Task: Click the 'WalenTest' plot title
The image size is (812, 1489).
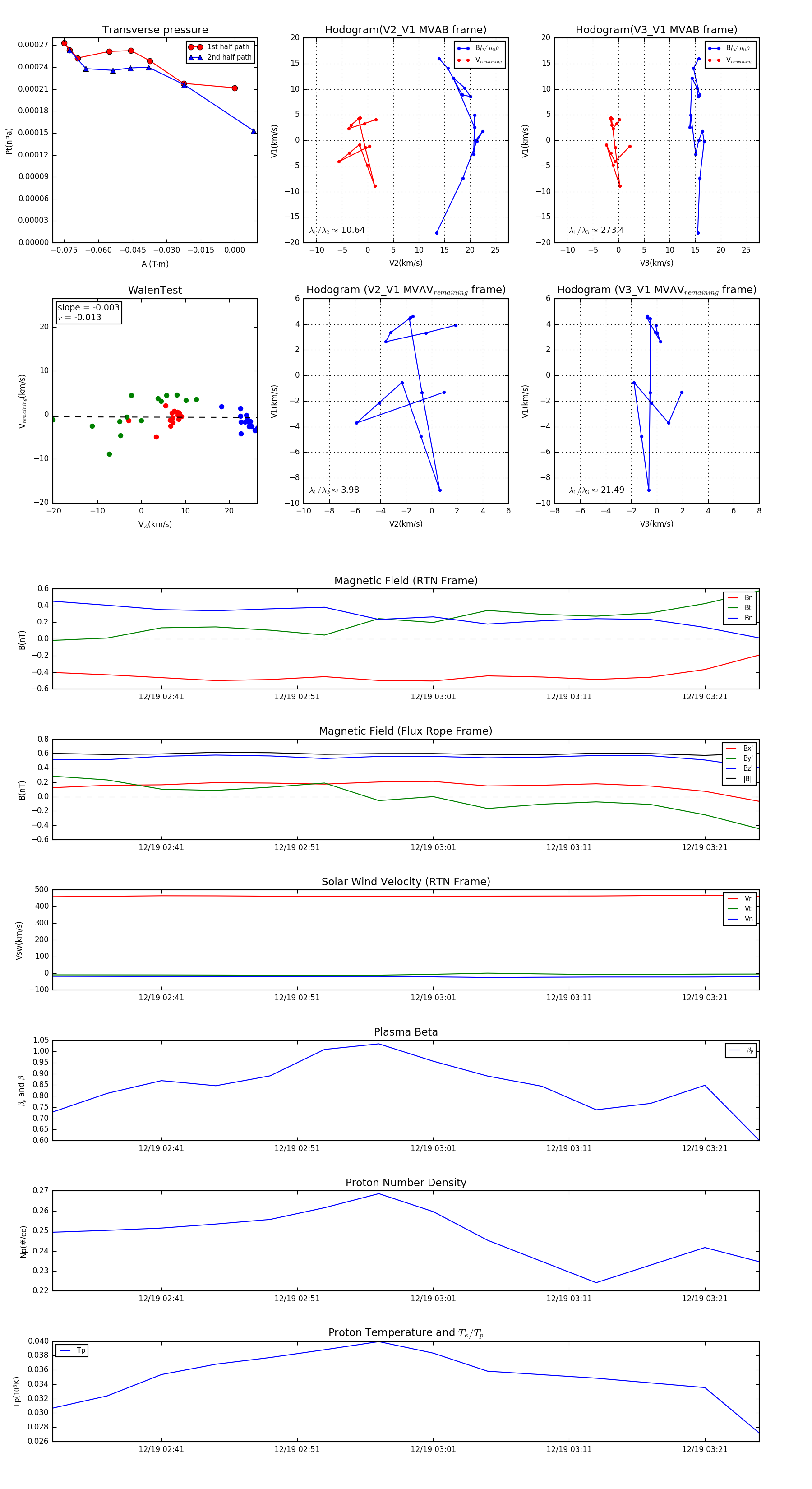Action: point(155,290)
